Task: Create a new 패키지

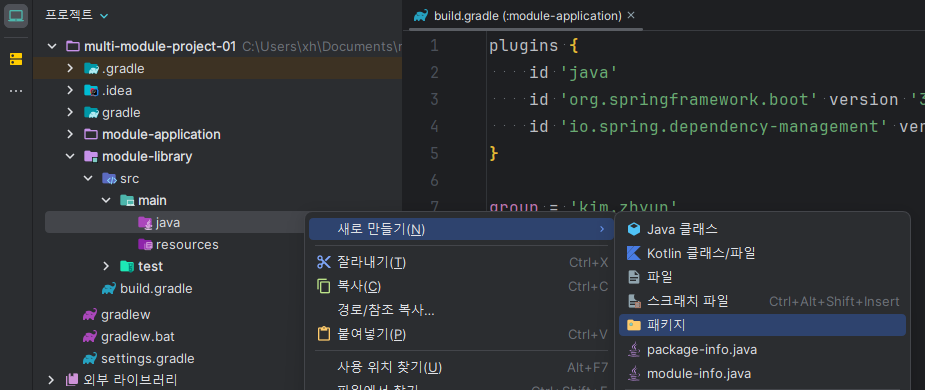Action: pyautogui.click(x=762, y=325)
